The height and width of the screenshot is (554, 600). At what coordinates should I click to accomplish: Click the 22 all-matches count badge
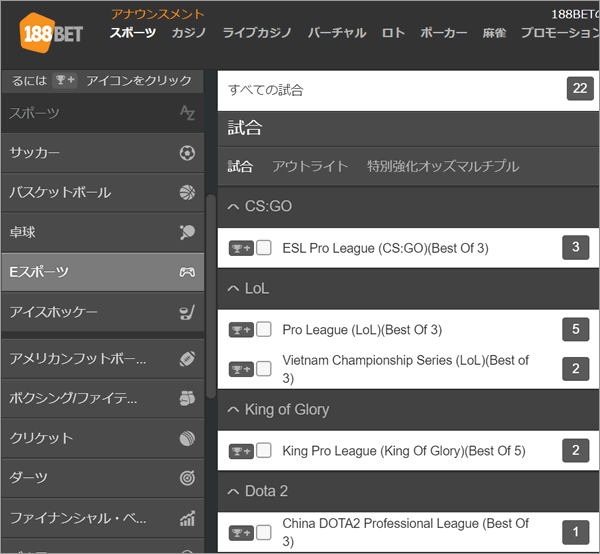pos(580,88)
